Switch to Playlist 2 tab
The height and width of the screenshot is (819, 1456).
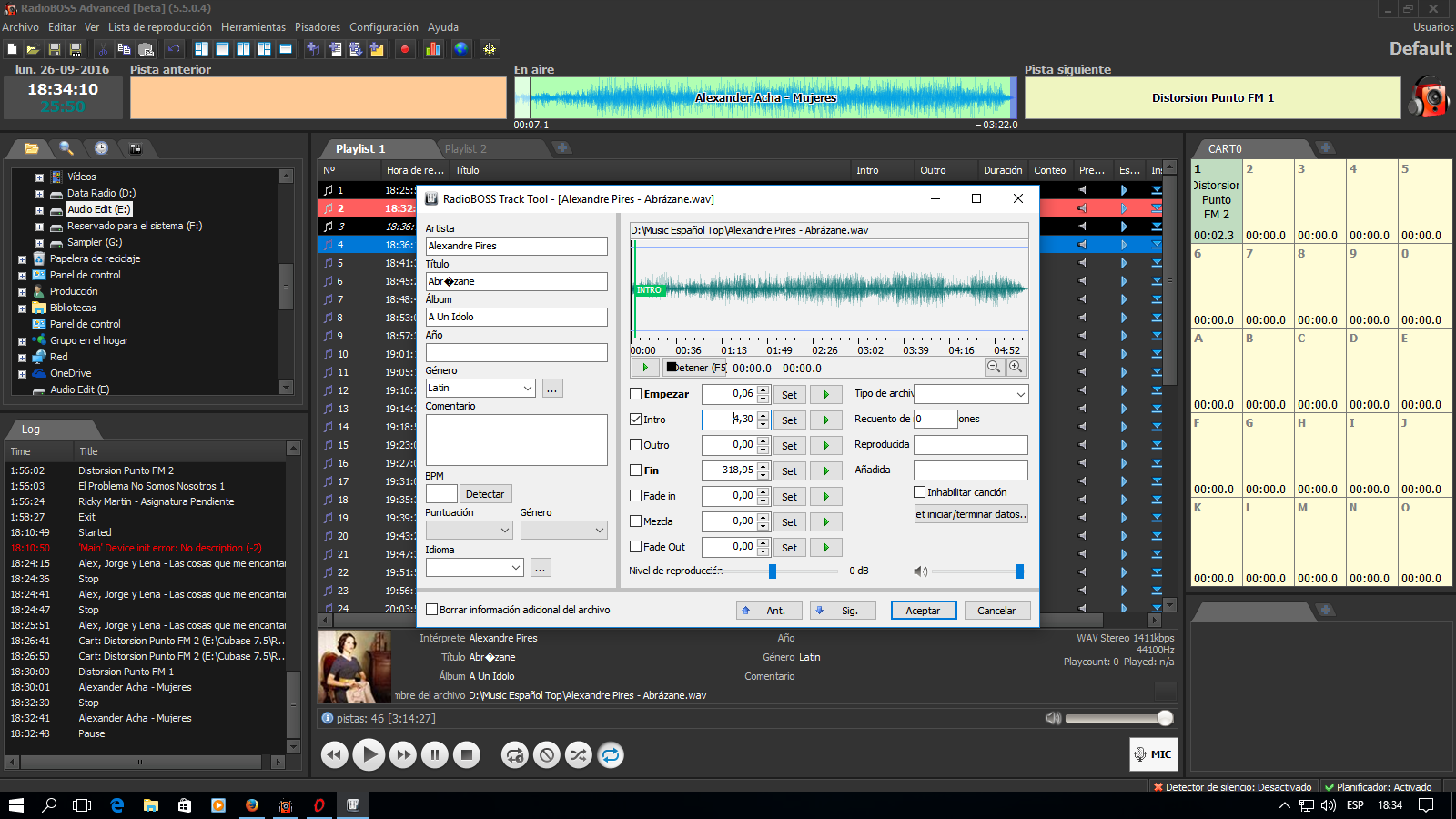[466, 148]
